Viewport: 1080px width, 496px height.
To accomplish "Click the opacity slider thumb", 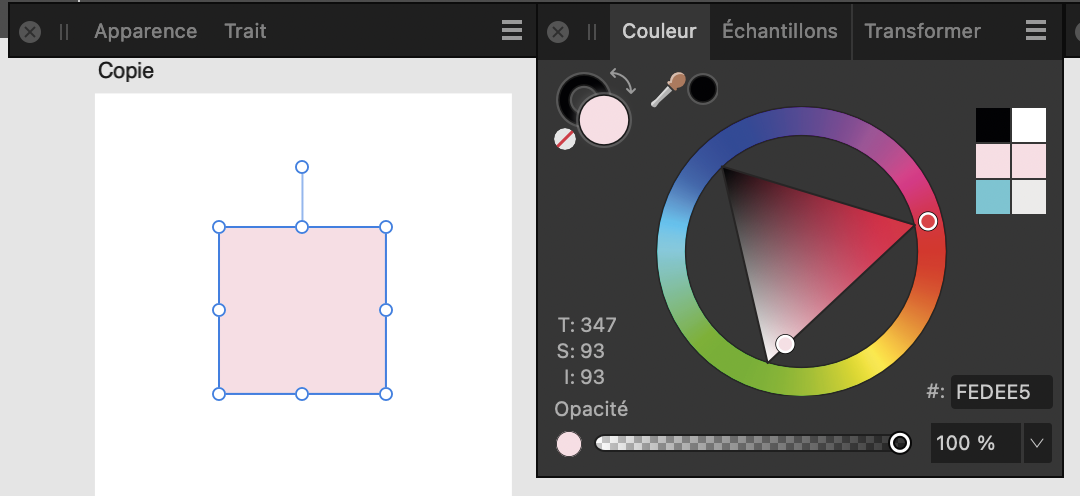I will 900,443.
